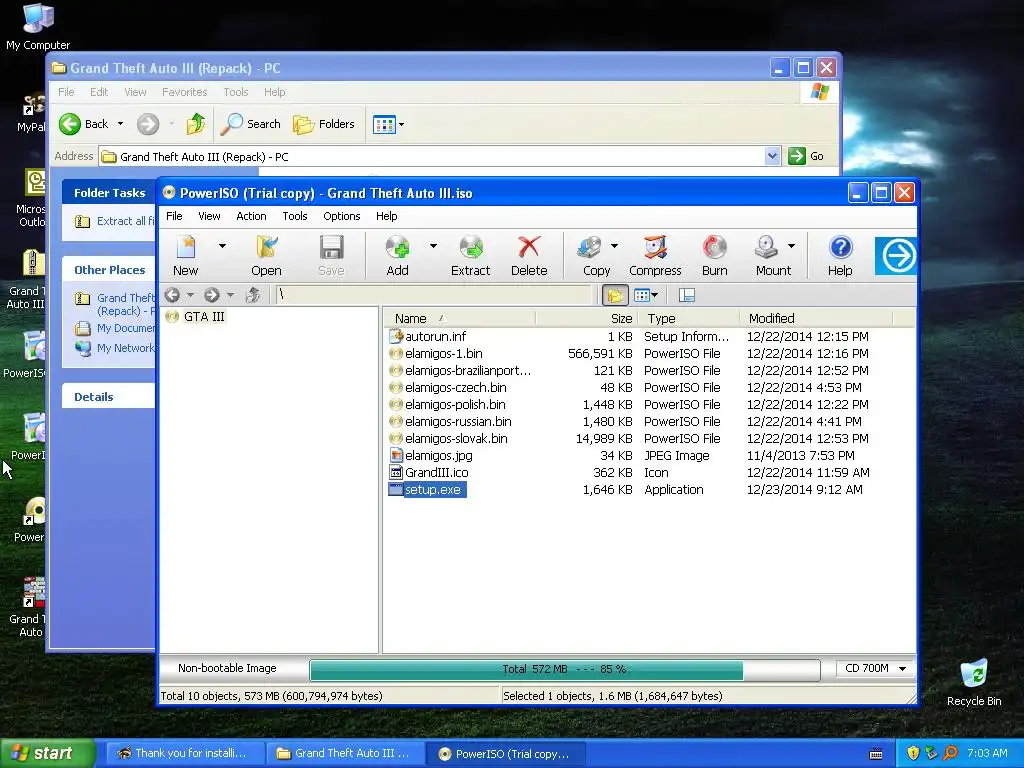Select the autorun.inf file
This screenshot has height=768, width=1024.
click(435, 336)
